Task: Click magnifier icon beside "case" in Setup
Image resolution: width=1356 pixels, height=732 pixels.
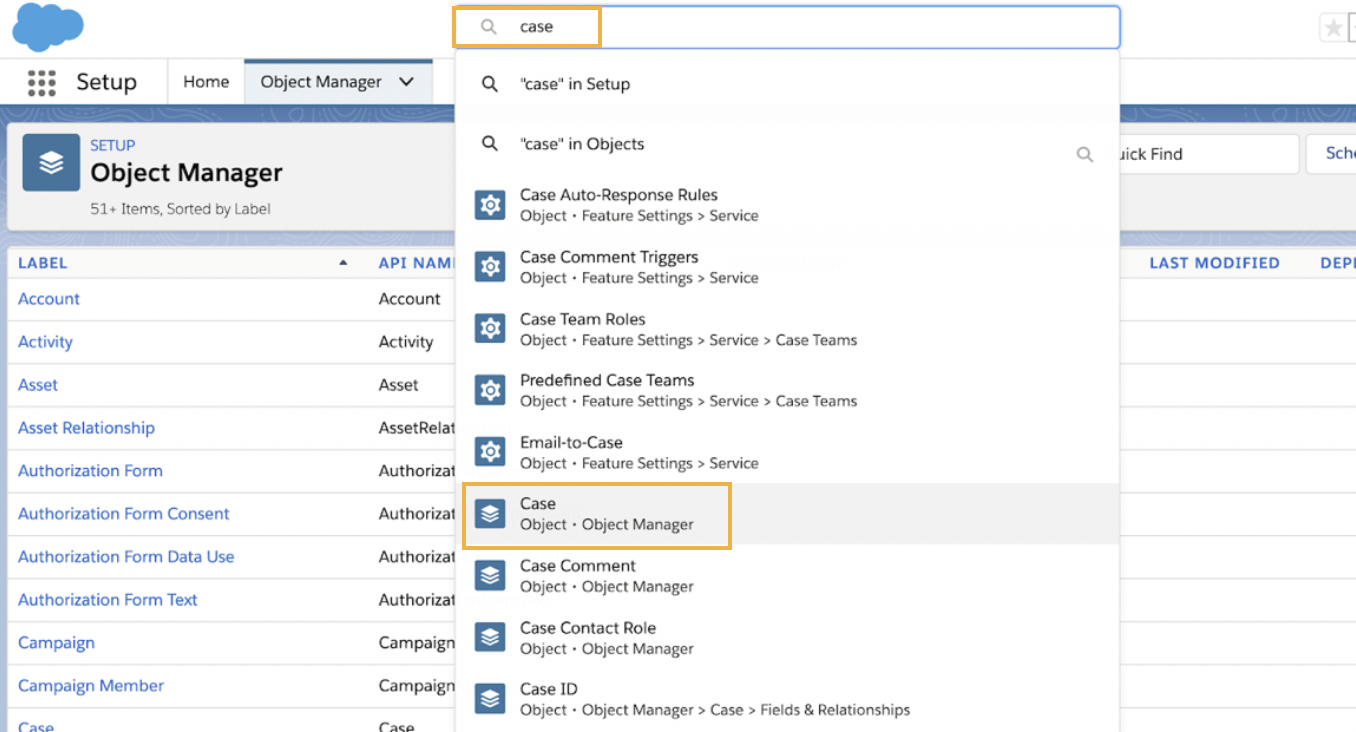Action: 490,84
